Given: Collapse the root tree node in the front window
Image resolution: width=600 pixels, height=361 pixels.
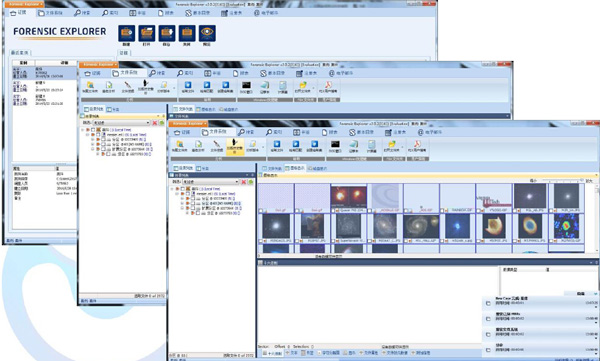Looking at the screenshot, I should point(172,189).
